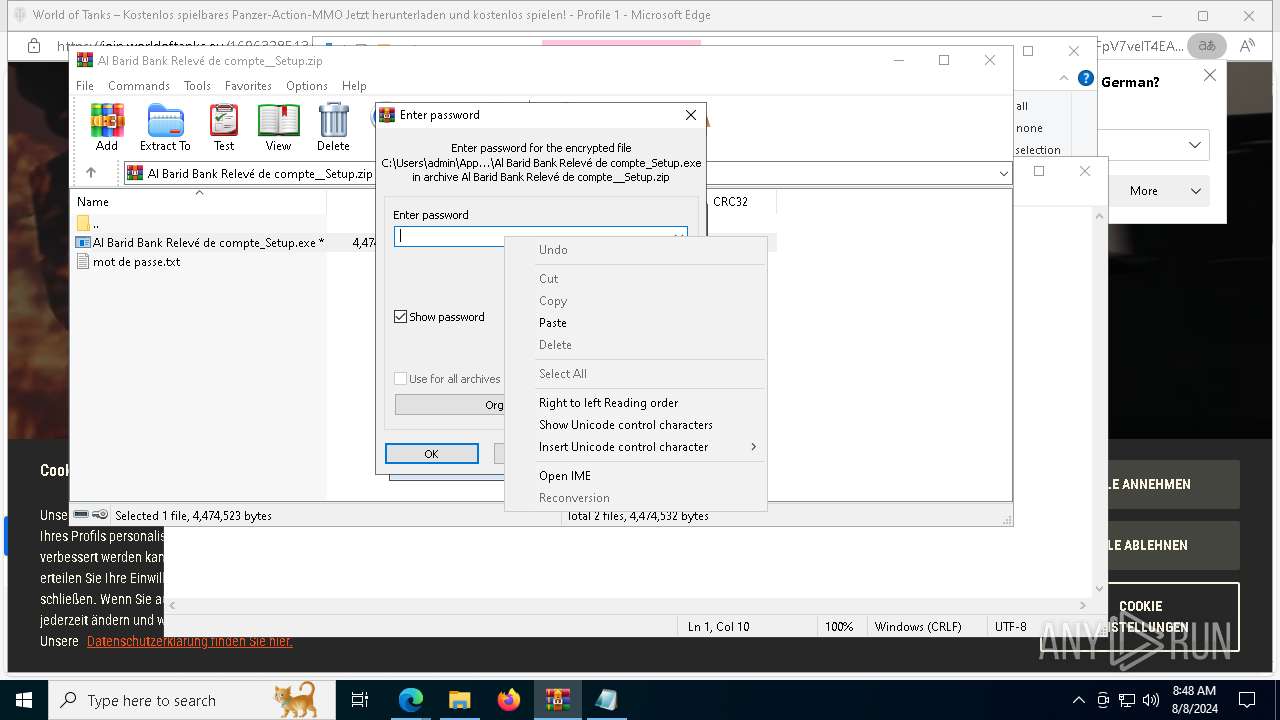Screen dimensions: 1280x720
Task: Expand 'Insert Unicode control character' submenu
Action: (636, 447)
